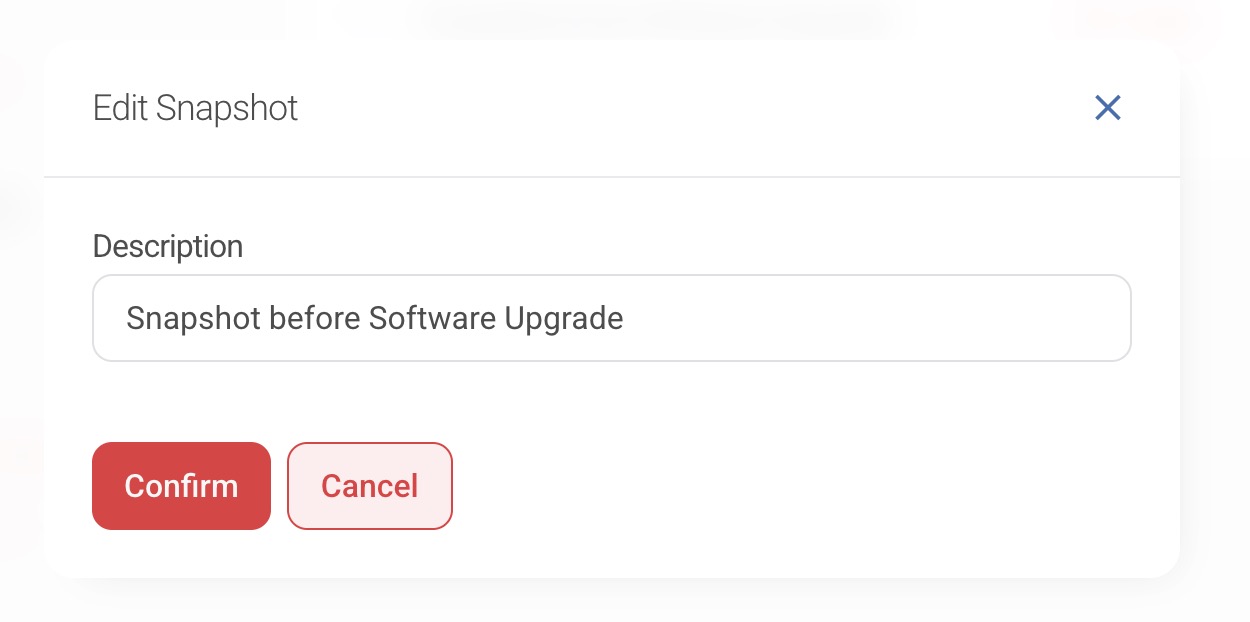Place cursor on "Snapshot" in the description field
The image size is (1250, 622).
194,318
